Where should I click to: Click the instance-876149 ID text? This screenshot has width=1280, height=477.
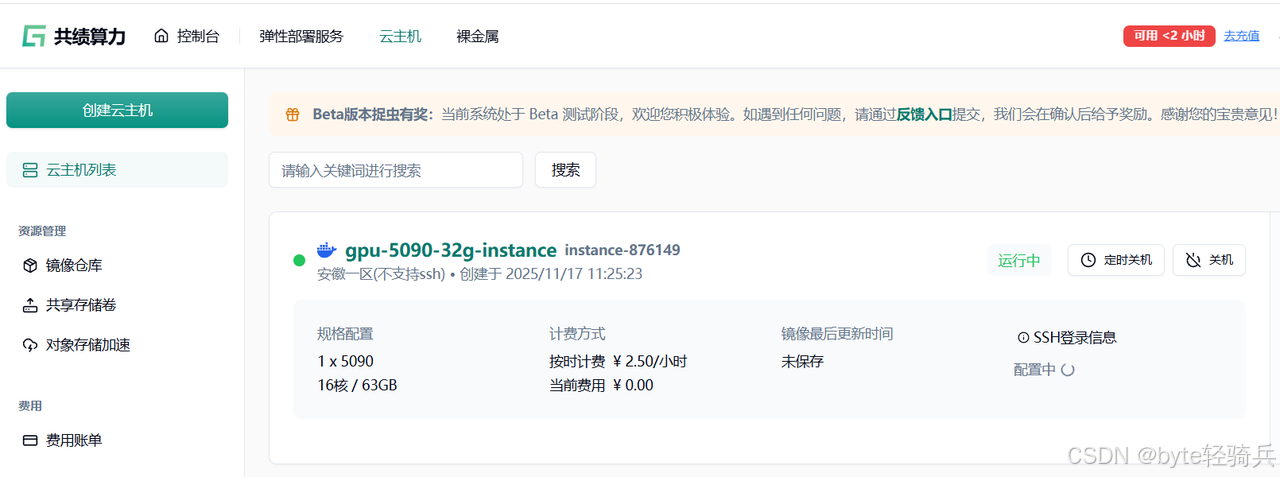click(x=622, y=250)
